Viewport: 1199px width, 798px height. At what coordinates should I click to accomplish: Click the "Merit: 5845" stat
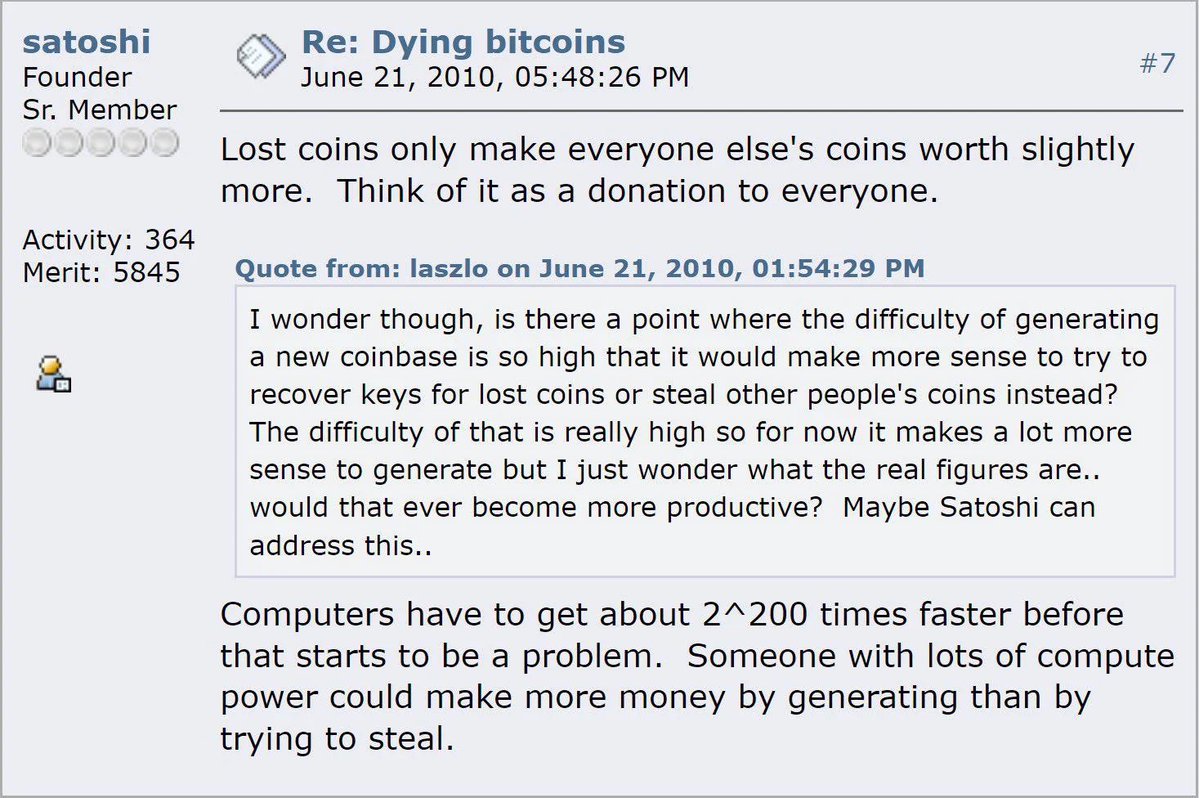click(x=101, y=272)
